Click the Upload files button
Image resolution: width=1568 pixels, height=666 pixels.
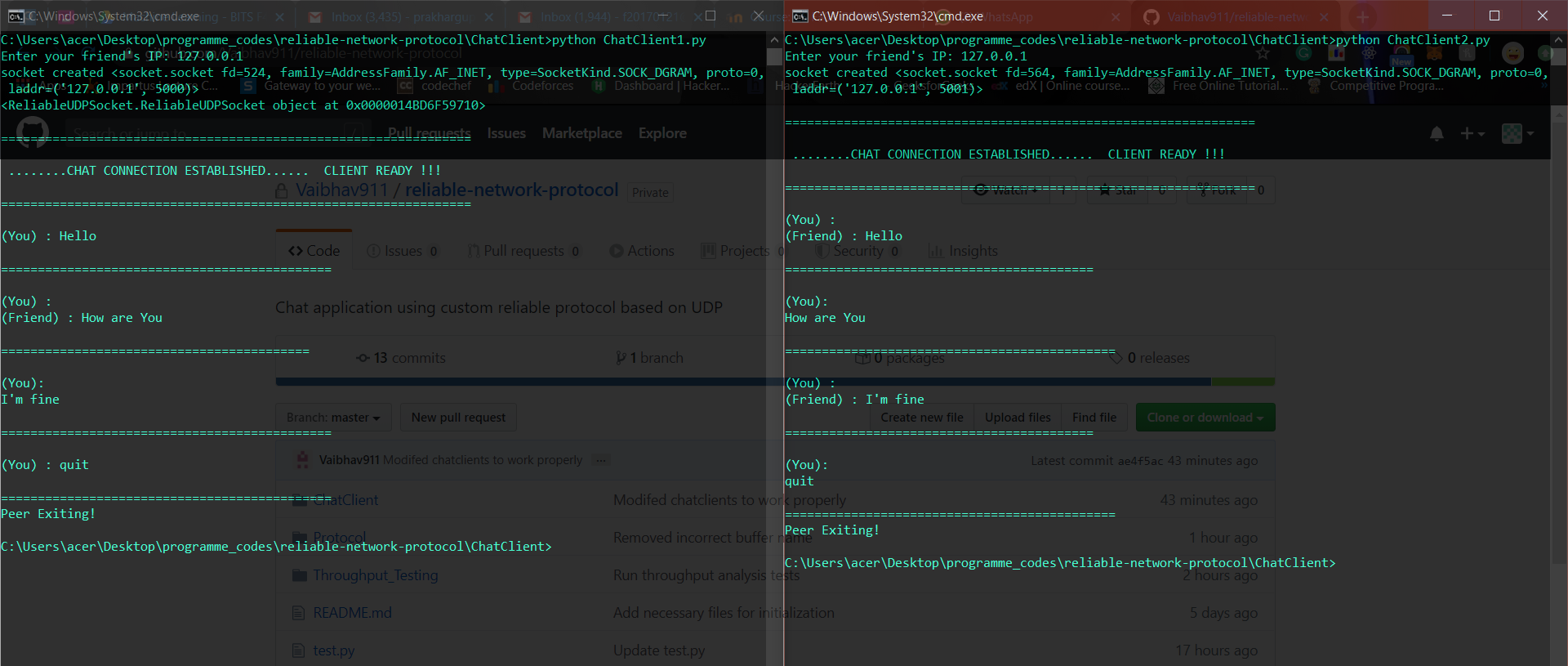(x=1017, y=418)
